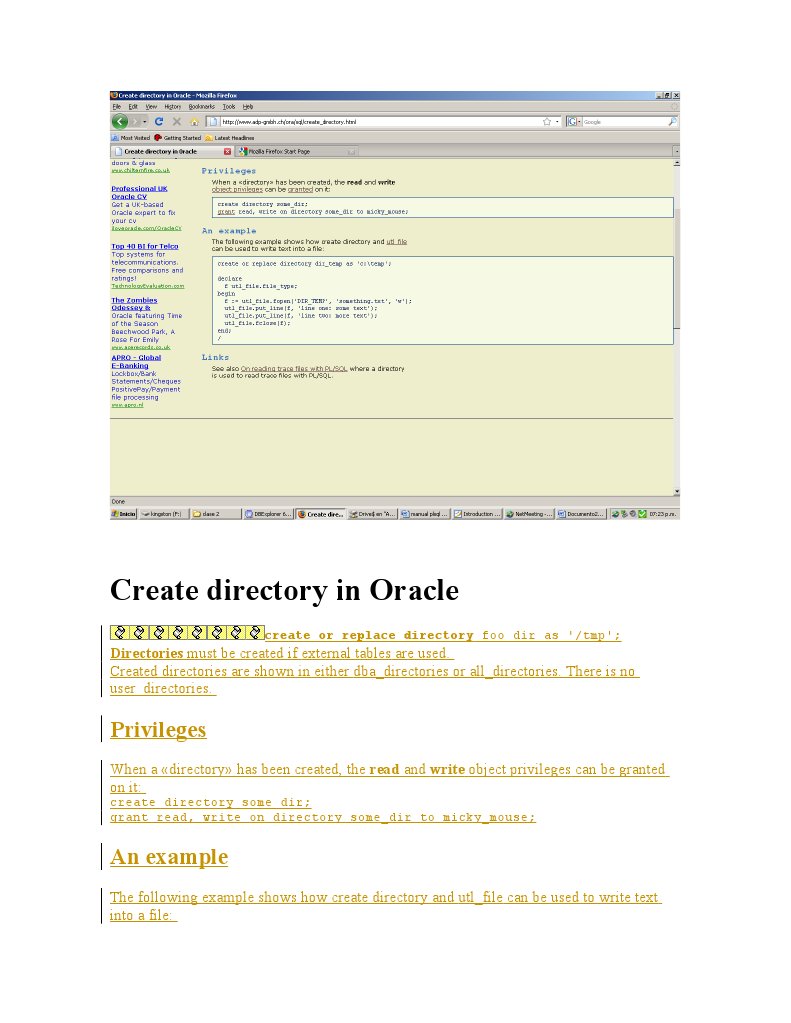Go to the Home page icon
This screenshot has height=1023, width=791.
coord(194,121)
